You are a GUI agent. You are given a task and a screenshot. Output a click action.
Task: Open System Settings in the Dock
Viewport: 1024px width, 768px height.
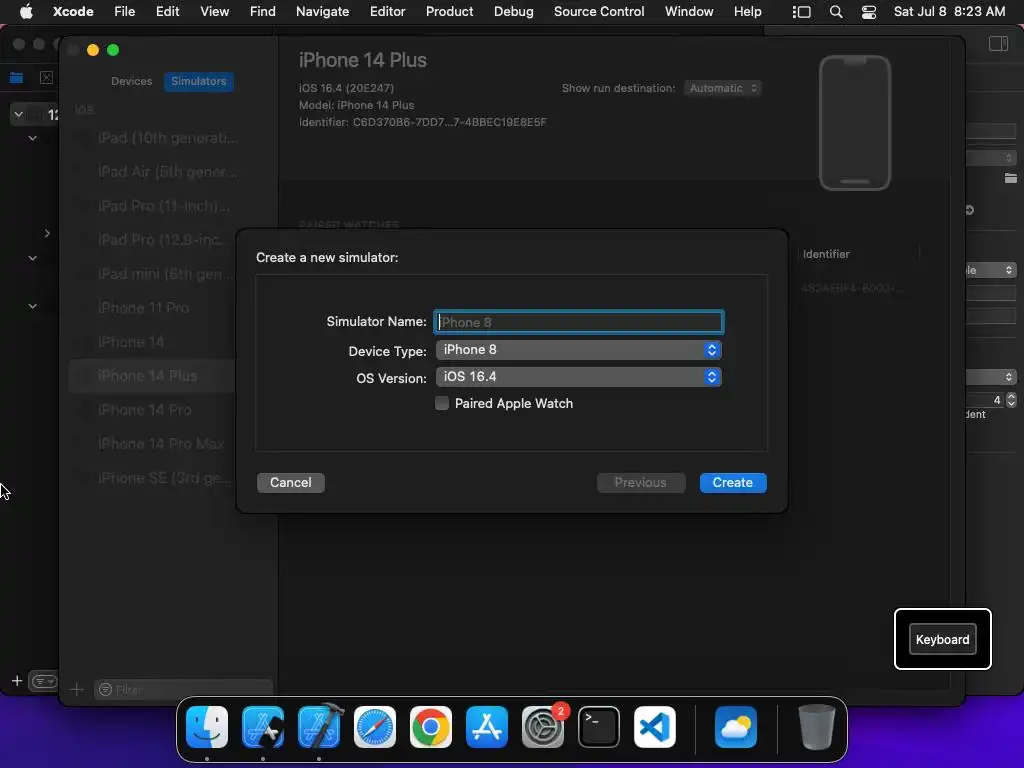click(x=543, y=727)
